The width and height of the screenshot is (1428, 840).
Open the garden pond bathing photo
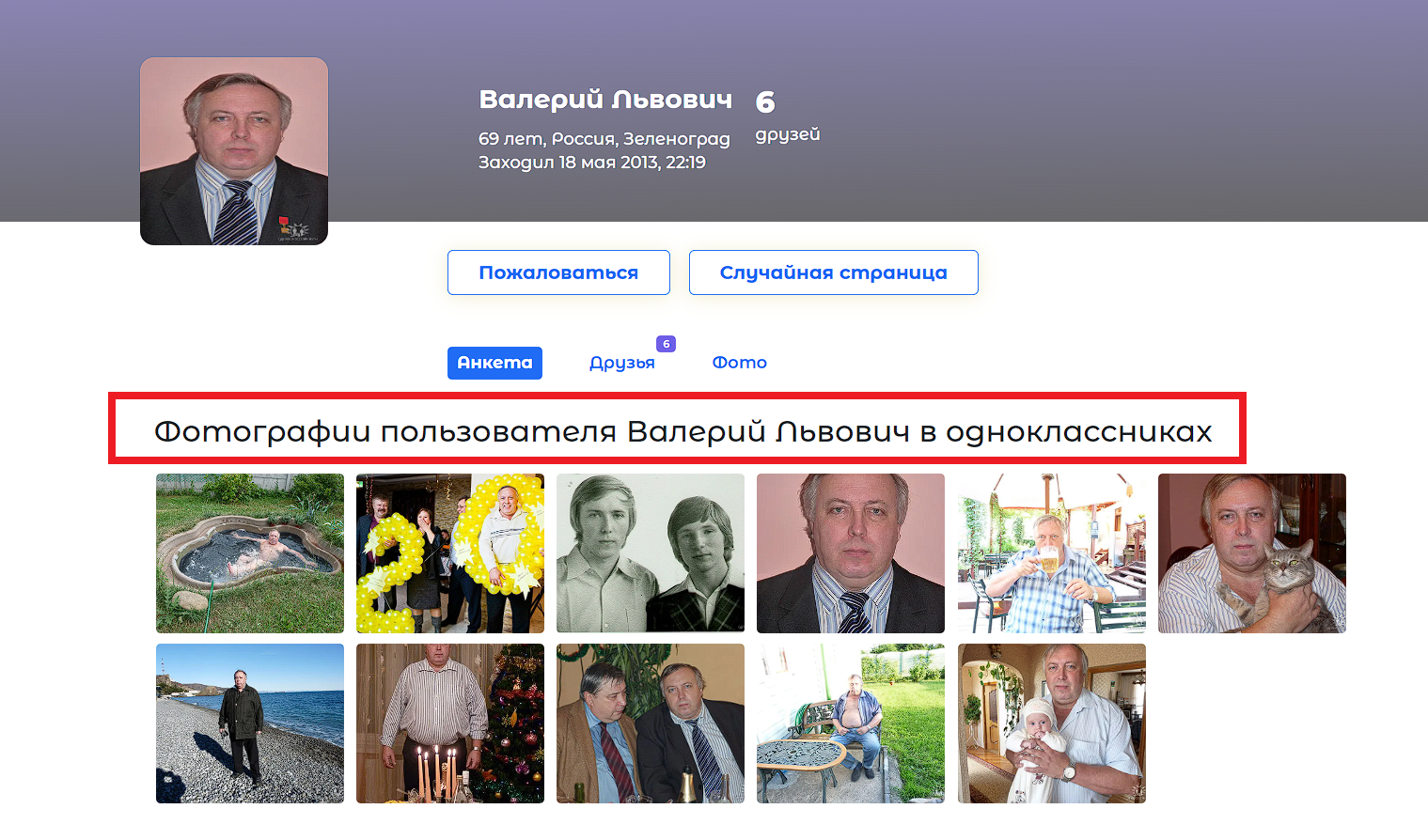[x=250, y=553]
